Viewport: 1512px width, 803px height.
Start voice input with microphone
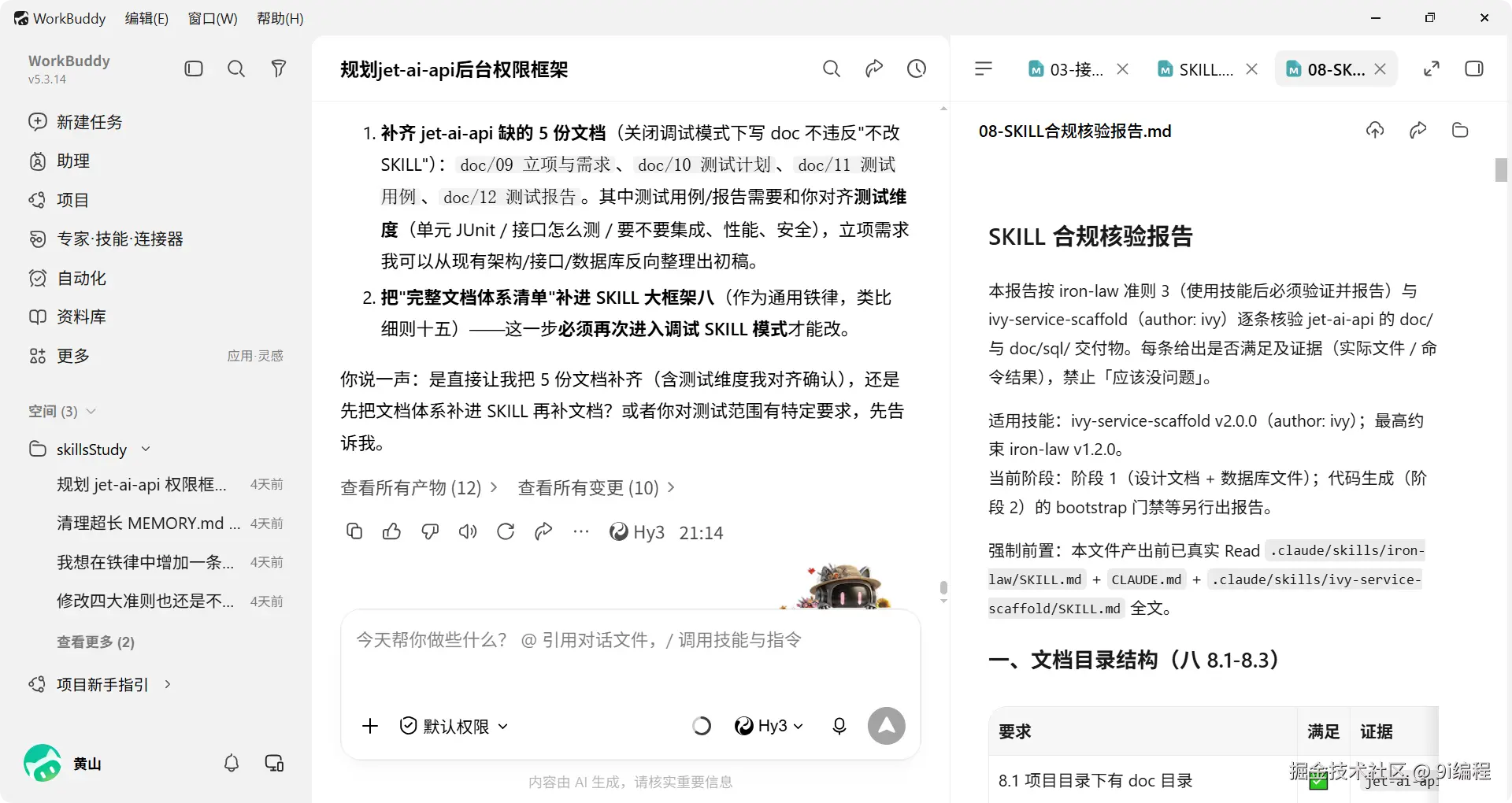point(839,726)
